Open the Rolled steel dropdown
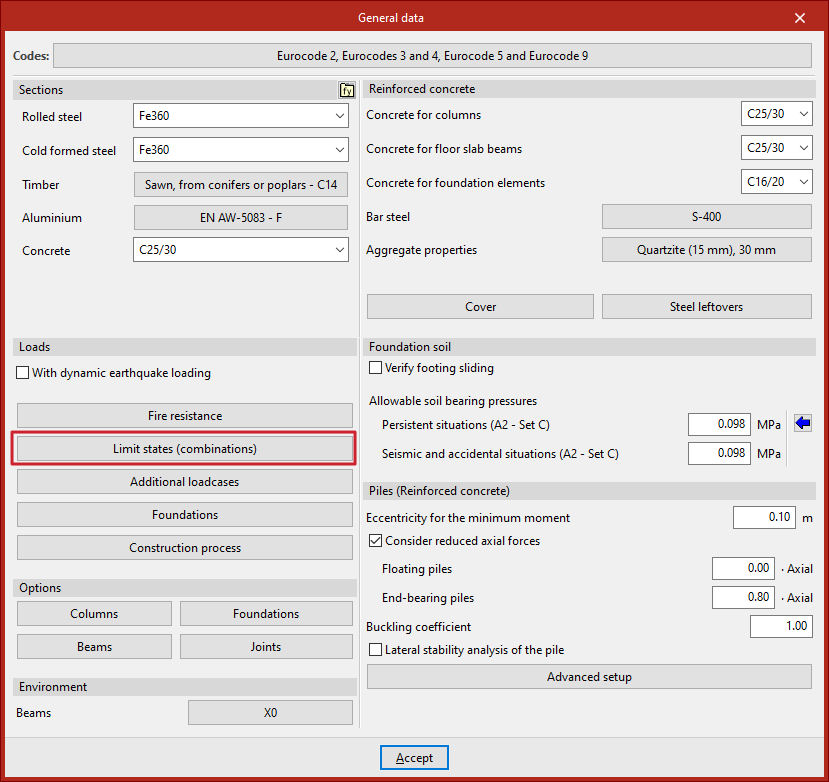 240,117
